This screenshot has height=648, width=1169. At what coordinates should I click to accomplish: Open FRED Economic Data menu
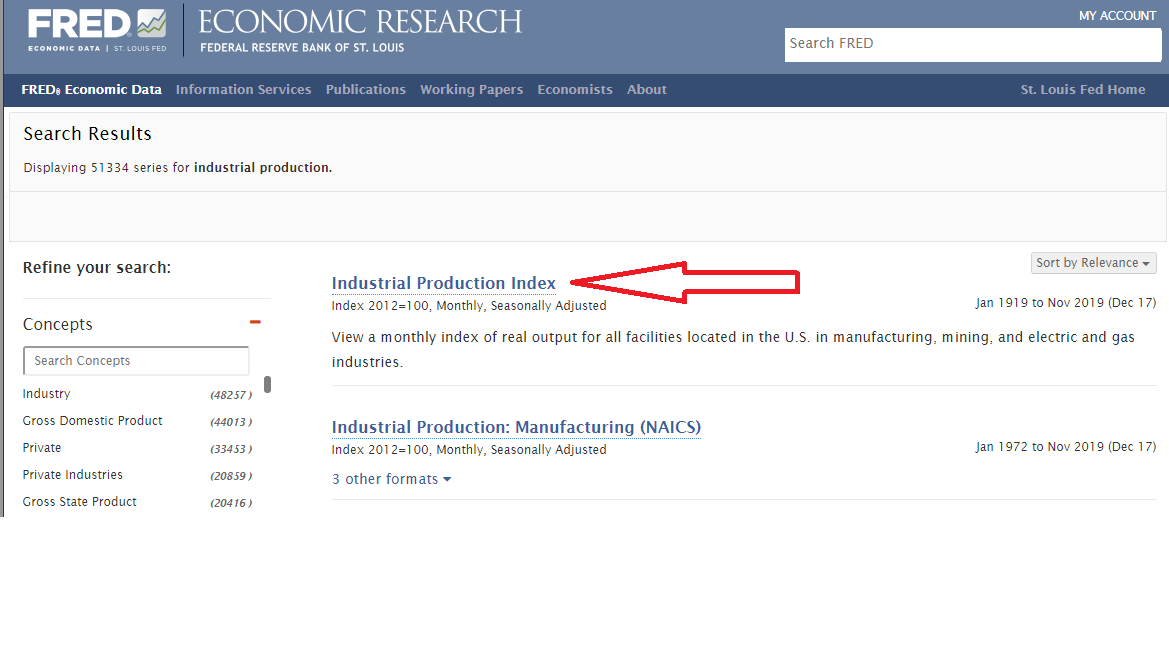(x=91, y=90)
